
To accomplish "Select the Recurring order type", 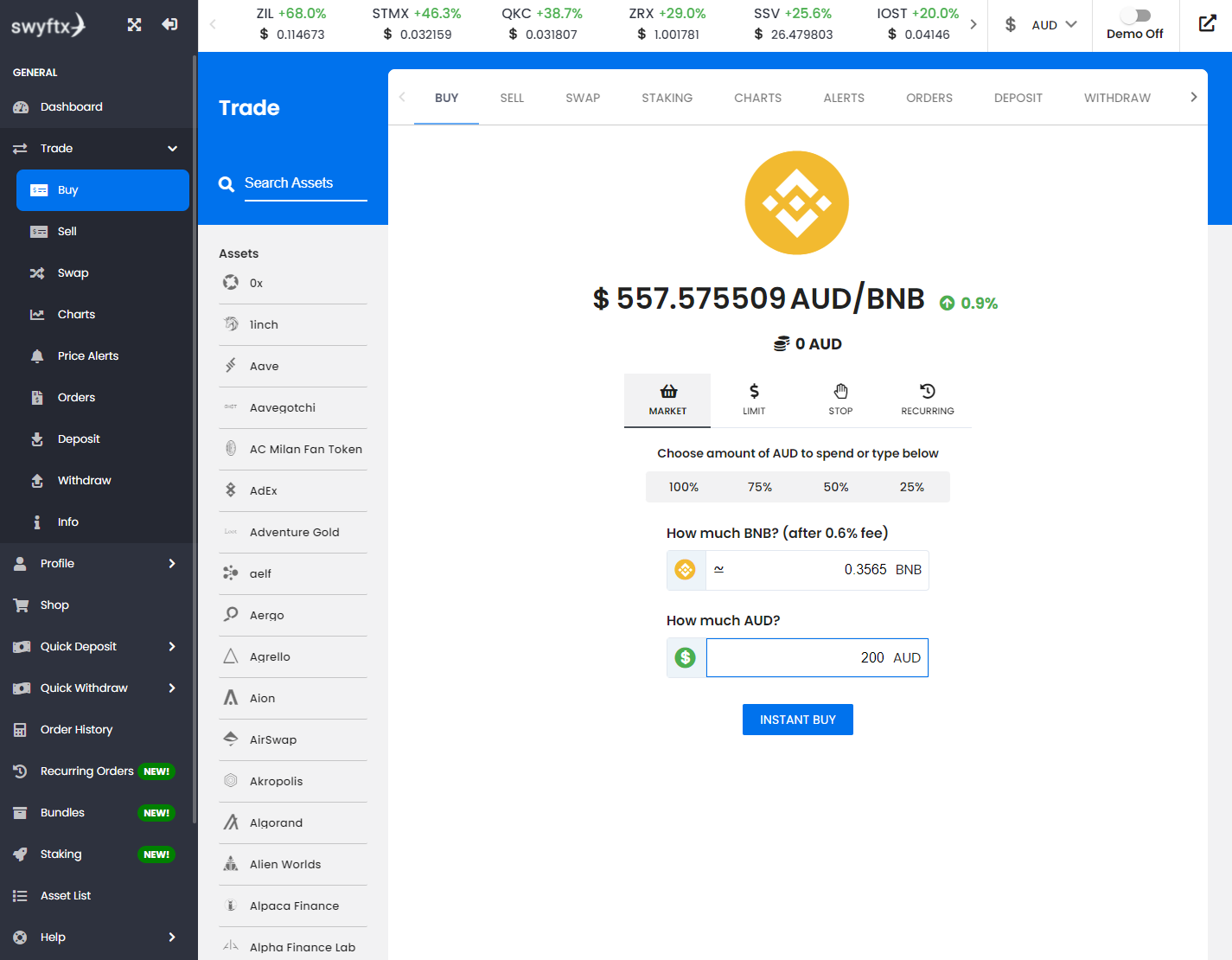I will click(x=928, y=400).
